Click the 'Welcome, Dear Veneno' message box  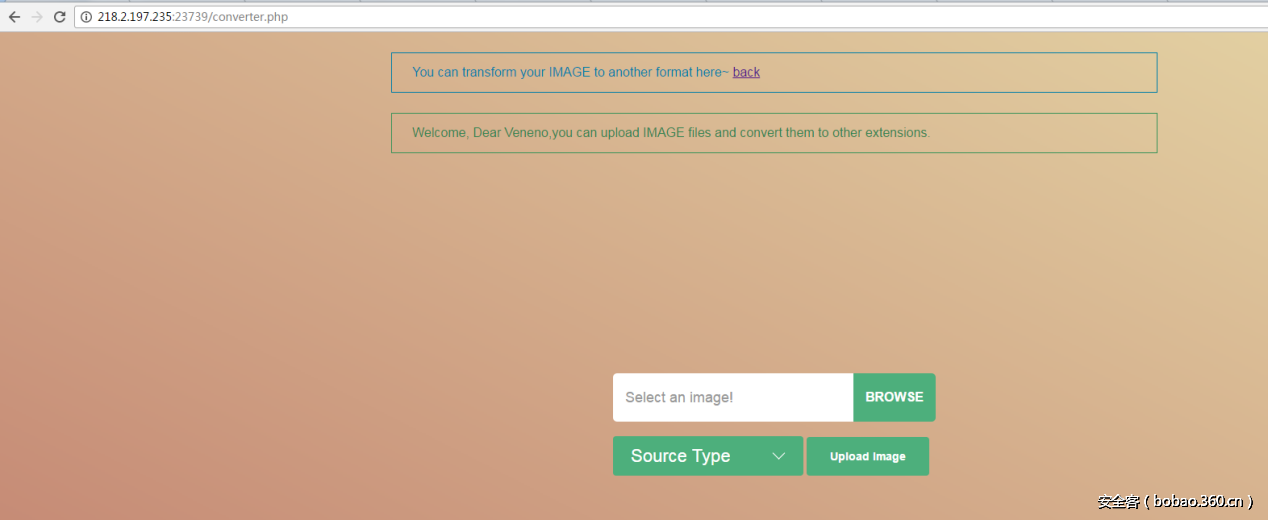pyautogui.click(x=773, y=133)
